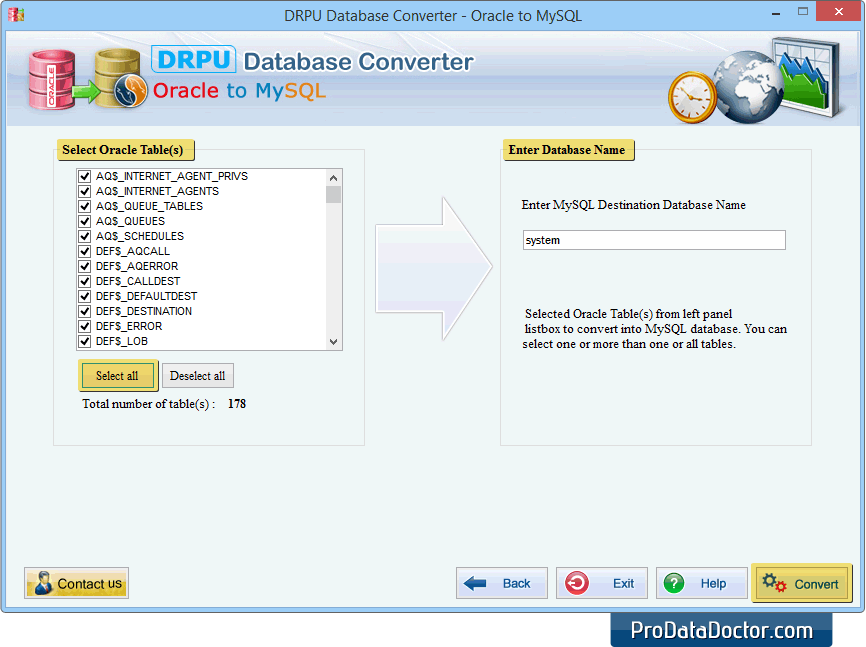Click the gears icon on Convert button
Screen dimensions: 866x647
774,583
